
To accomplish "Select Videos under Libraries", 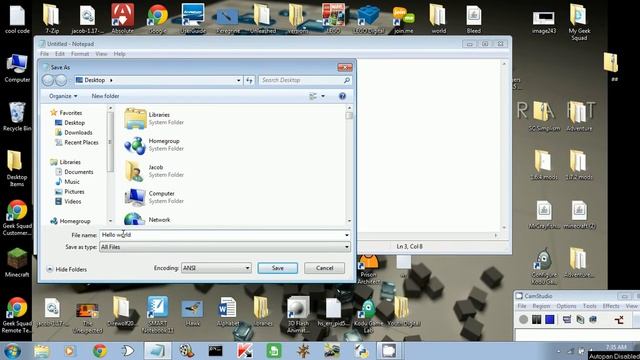I will coord(68,202).
